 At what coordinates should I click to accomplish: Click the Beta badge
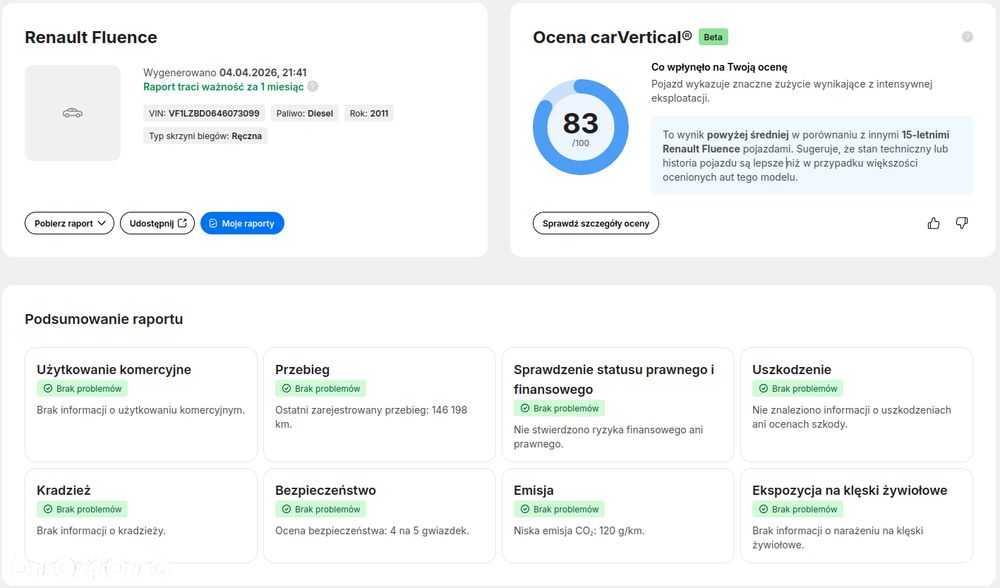[x=713, y=37]
